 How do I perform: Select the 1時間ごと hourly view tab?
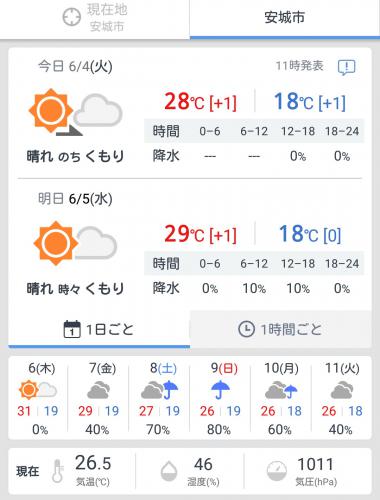[281, 329]
